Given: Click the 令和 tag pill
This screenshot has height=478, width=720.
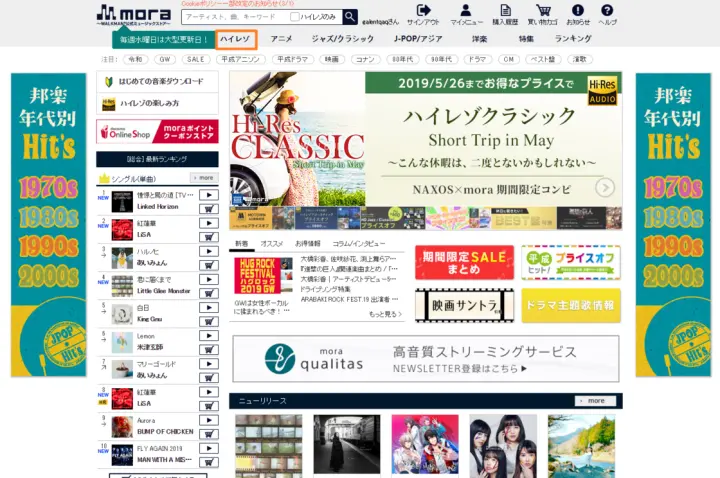Looking at the screenshot, I should pyautogui.click(x=135, y=59).
